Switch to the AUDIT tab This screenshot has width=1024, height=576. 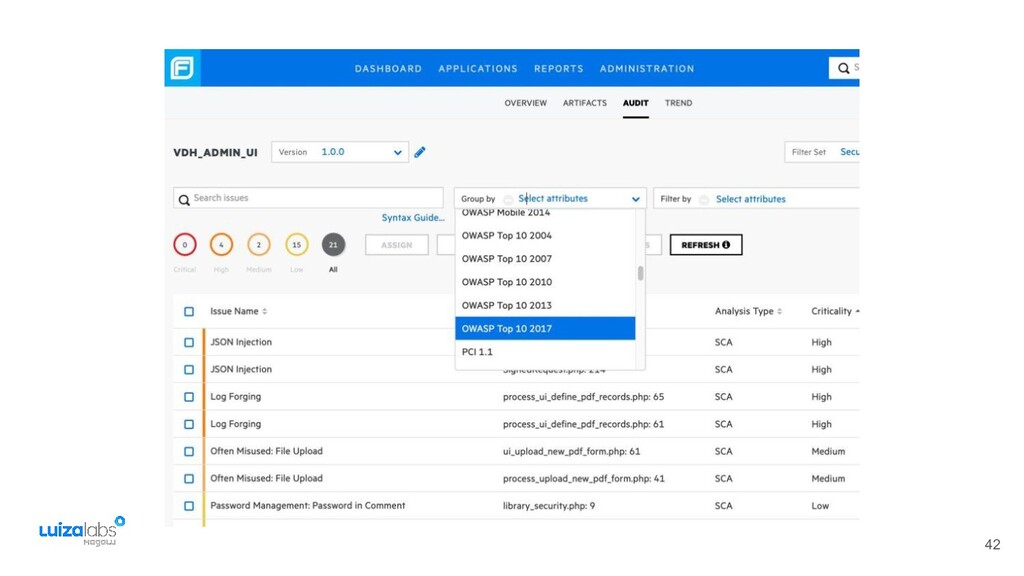635,103
